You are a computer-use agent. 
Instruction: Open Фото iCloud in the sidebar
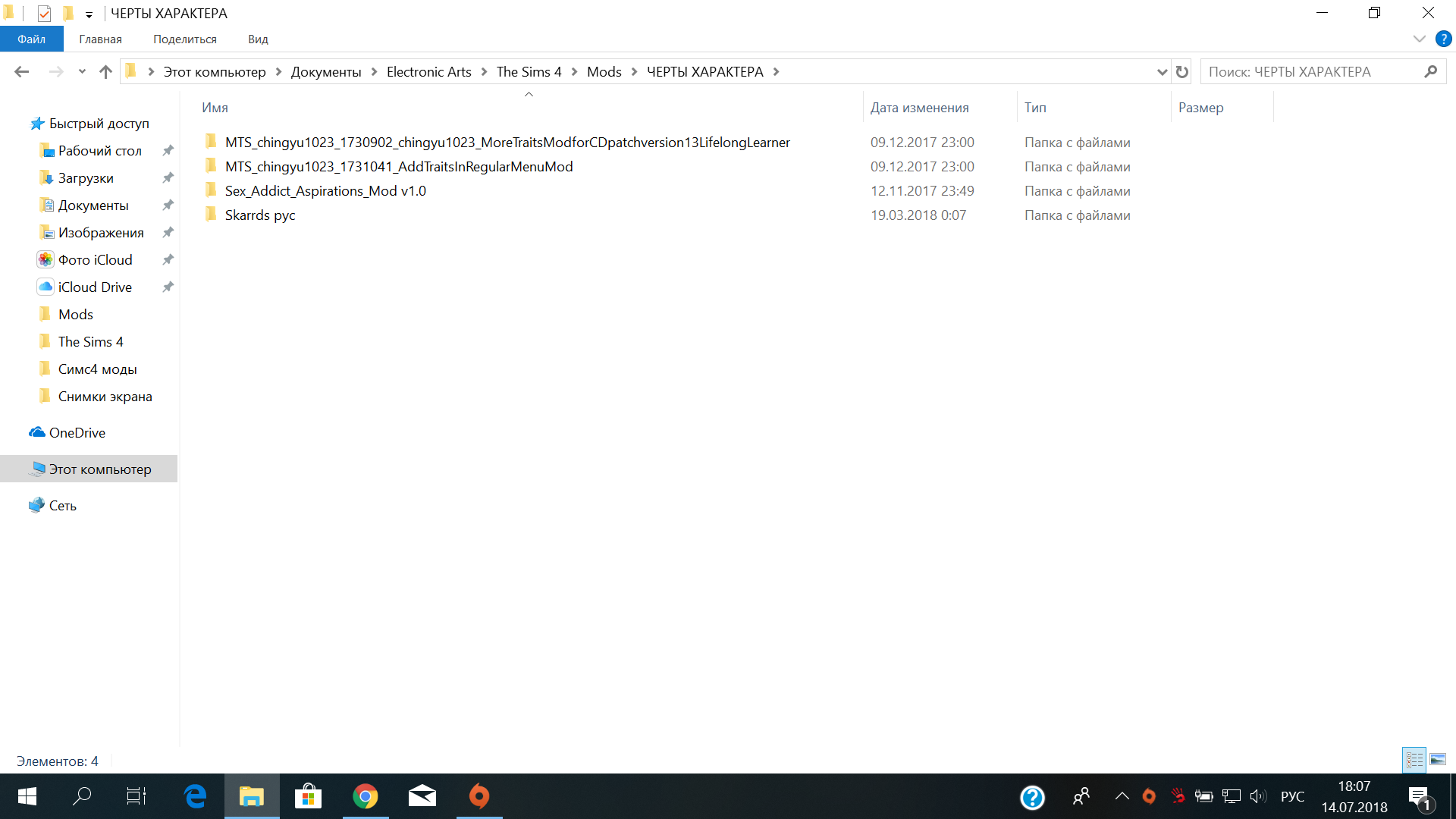pyautogui.click(x=95, y=260)
